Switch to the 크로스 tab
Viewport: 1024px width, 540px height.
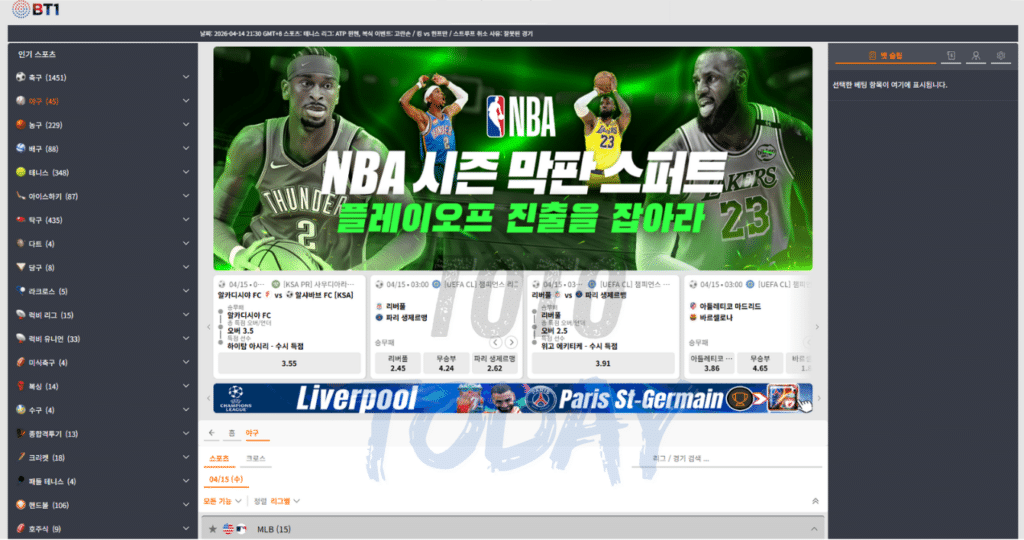point(257,458)
